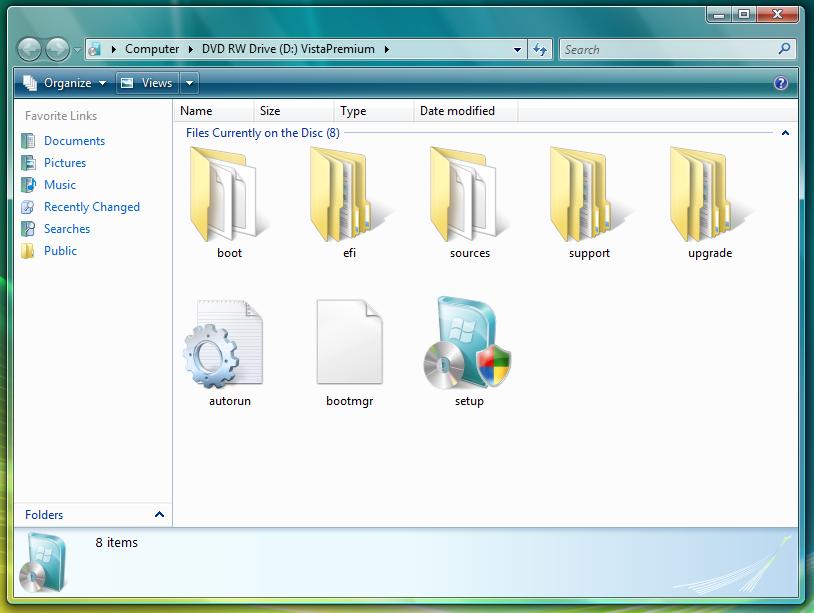The height and width of the screenshot is (613, 814).
Task: Select the autorun settings file icon
Action: [224, 344]
